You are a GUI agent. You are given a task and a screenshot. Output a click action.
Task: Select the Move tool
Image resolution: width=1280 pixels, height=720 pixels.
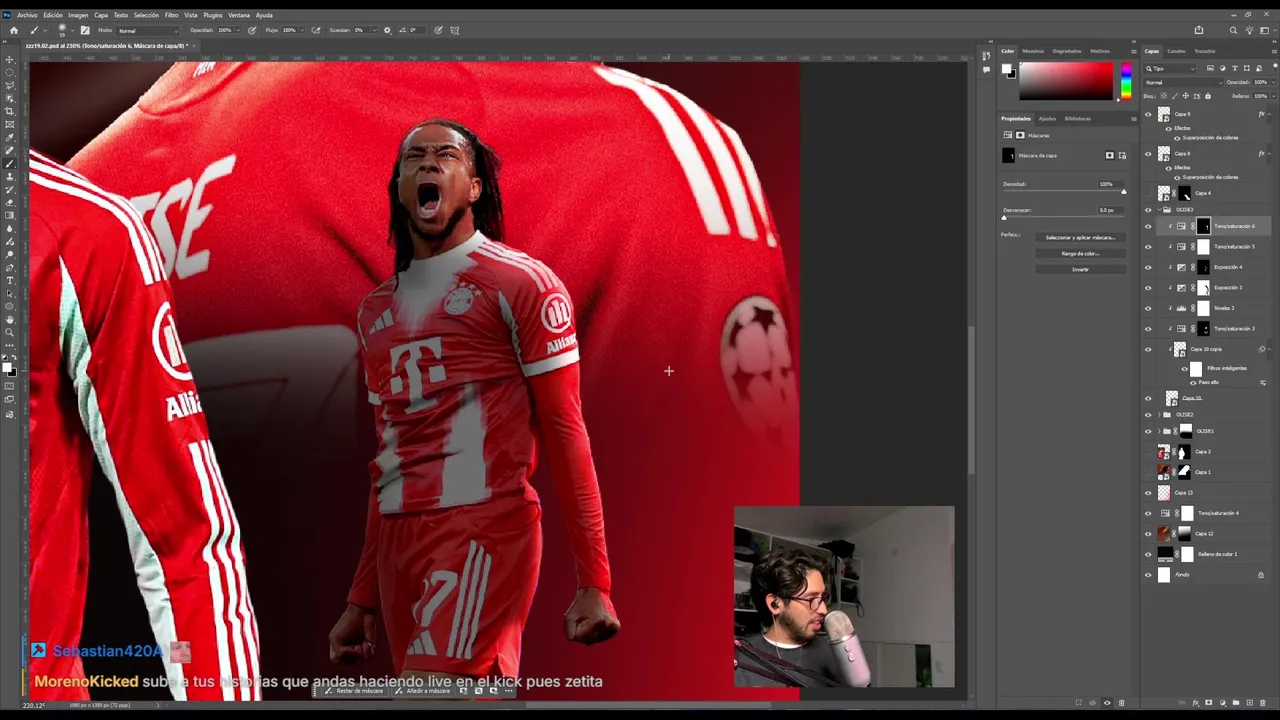(x=10, y=60)
